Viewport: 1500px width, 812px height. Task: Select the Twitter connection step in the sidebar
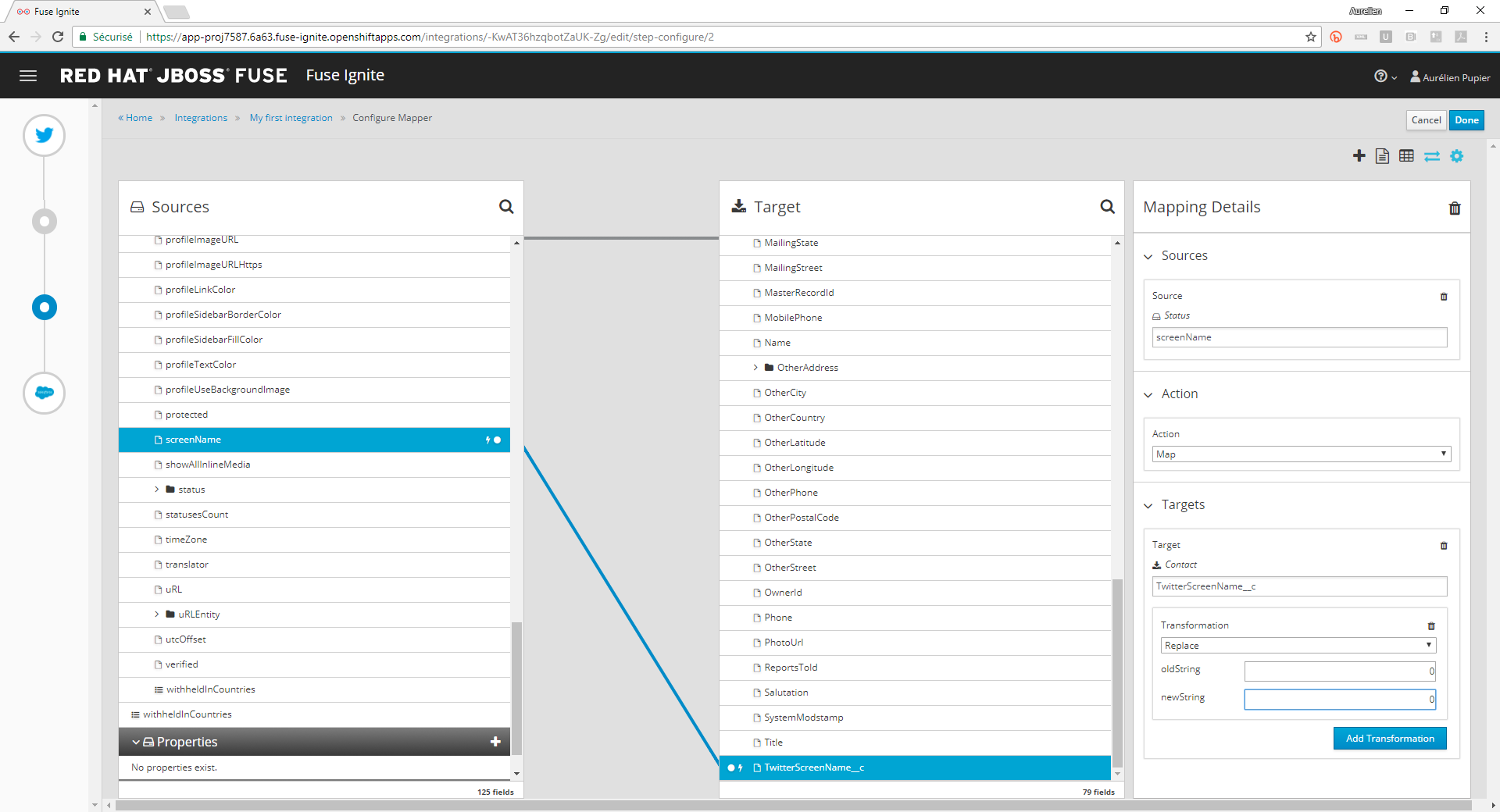click(x=44, y=134)
